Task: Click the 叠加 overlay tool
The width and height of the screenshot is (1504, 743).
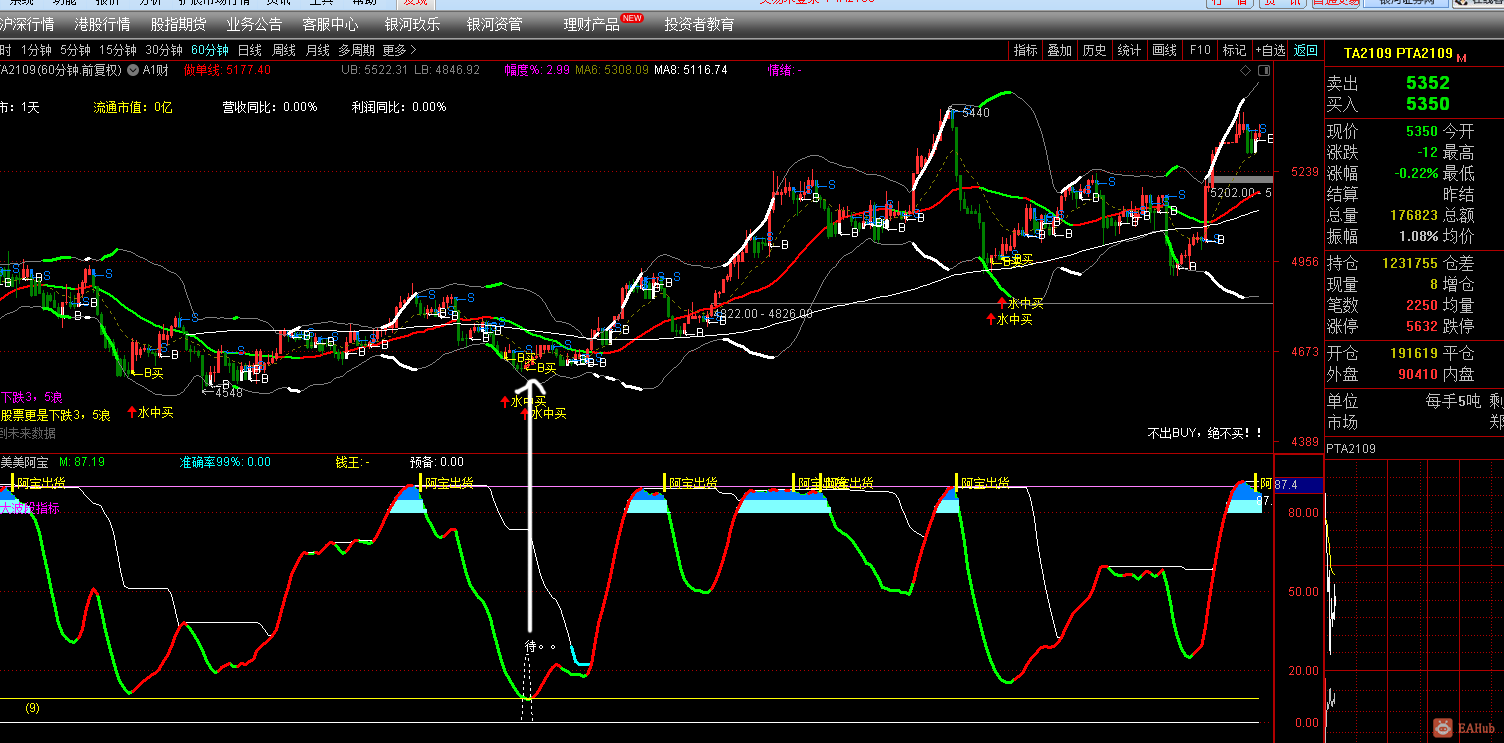Action: coord(1060,50)
